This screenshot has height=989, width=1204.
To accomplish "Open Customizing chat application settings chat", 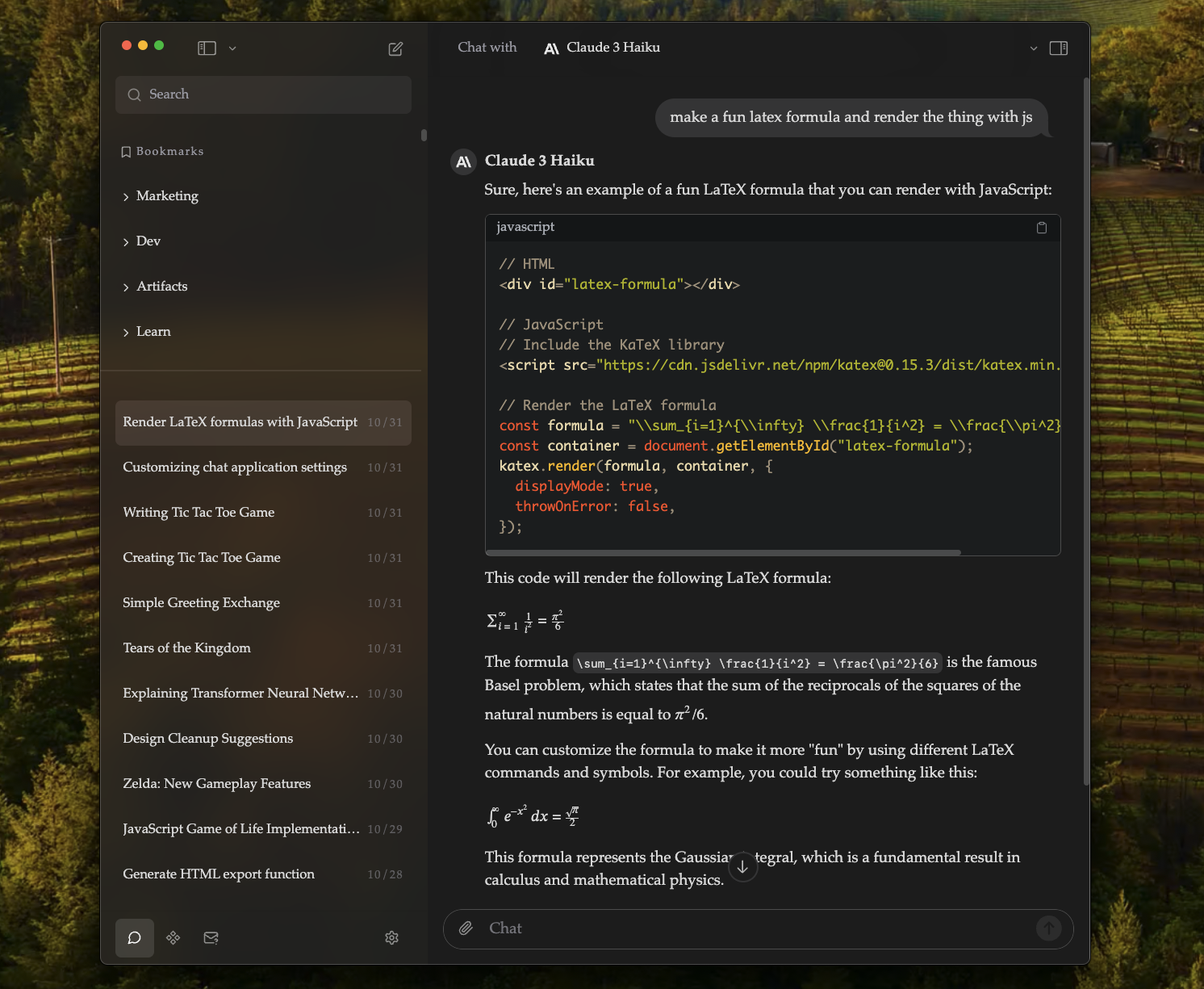I will [x=263, y=467].
